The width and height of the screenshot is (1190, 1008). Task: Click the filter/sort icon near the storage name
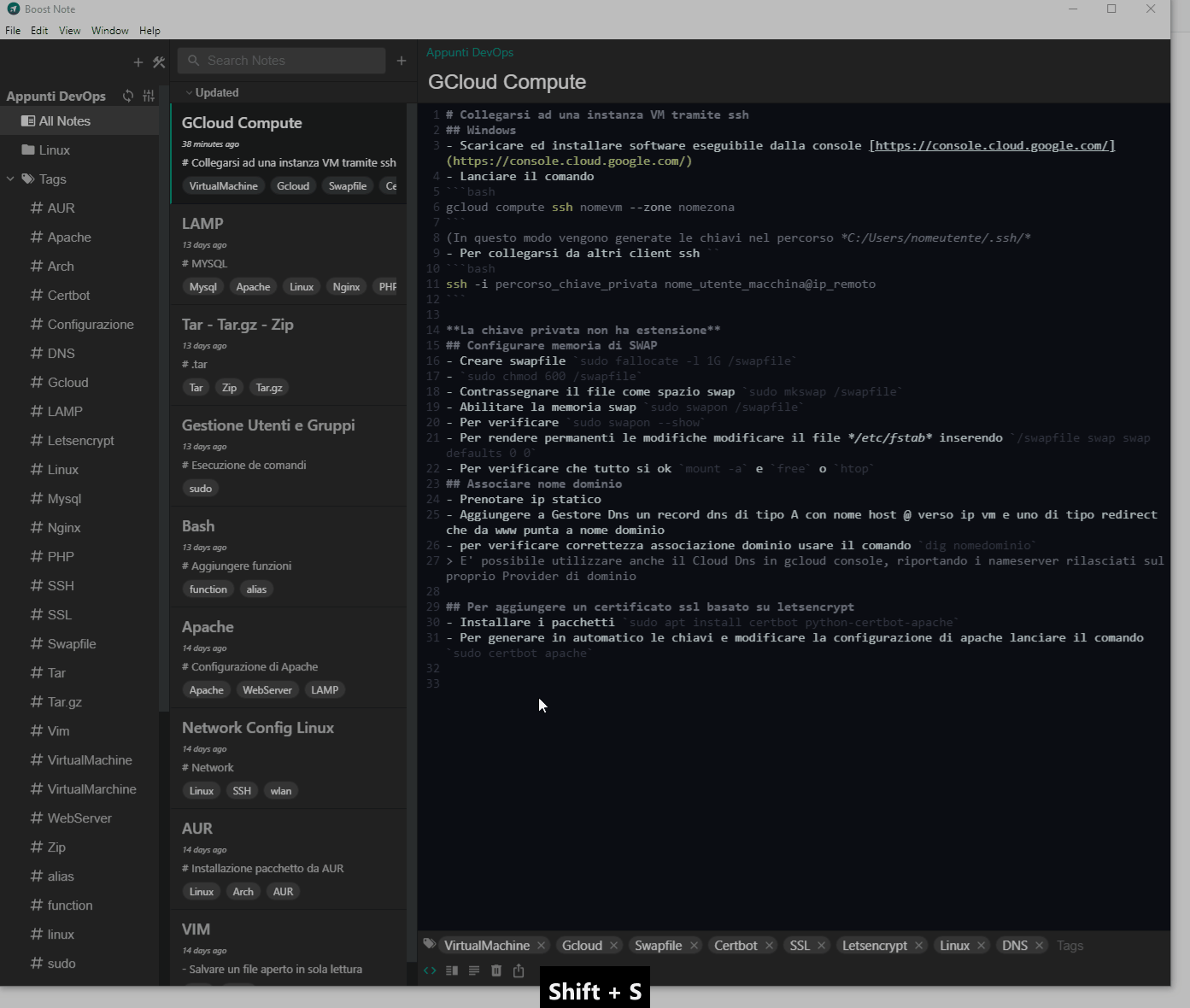tap(149, 96)
